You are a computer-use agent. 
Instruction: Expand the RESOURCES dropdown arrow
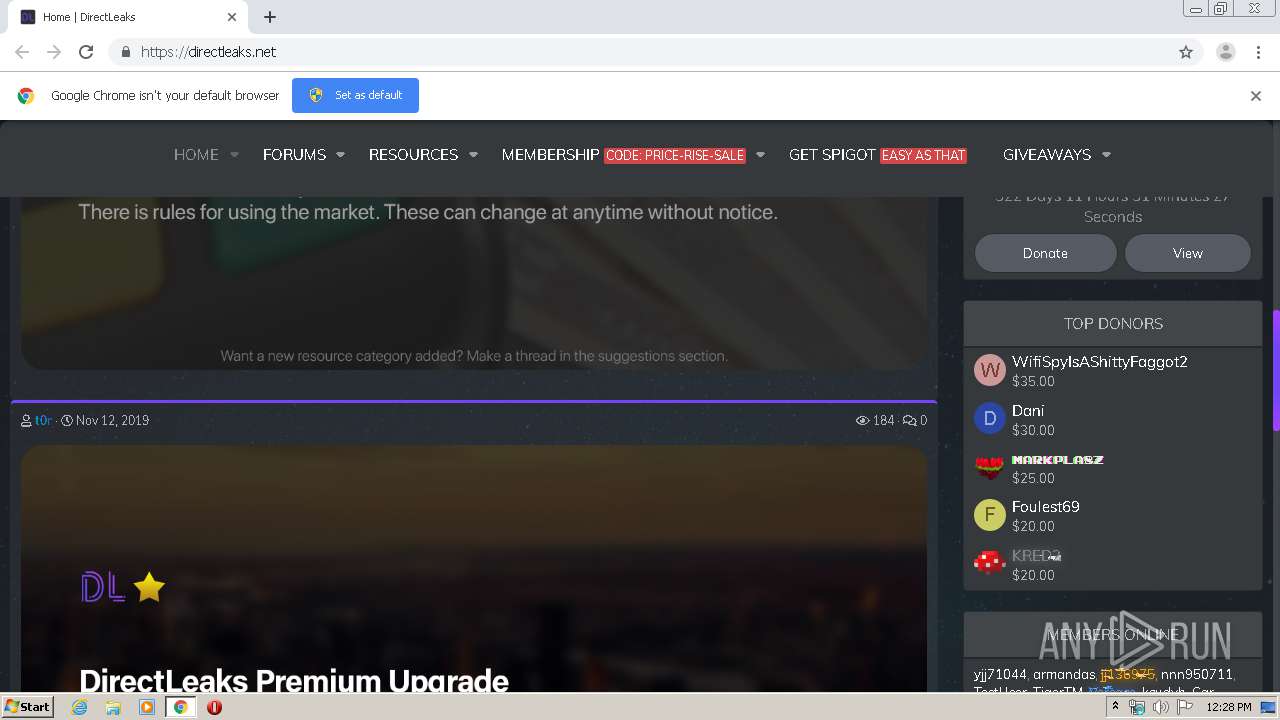pyautogui.click(x=474, y=155)
